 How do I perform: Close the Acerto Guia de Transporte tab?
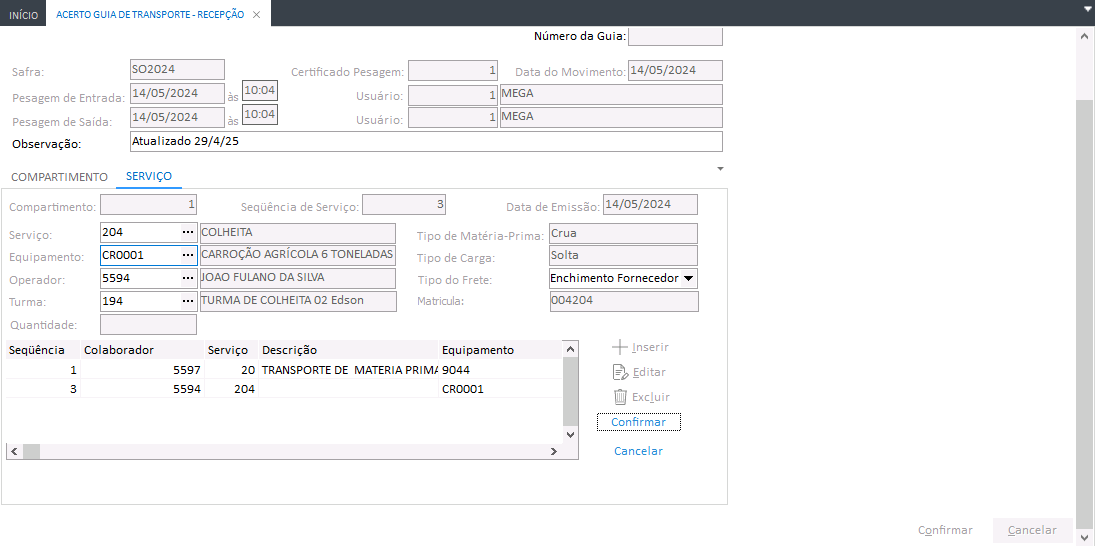coord(256,14)
